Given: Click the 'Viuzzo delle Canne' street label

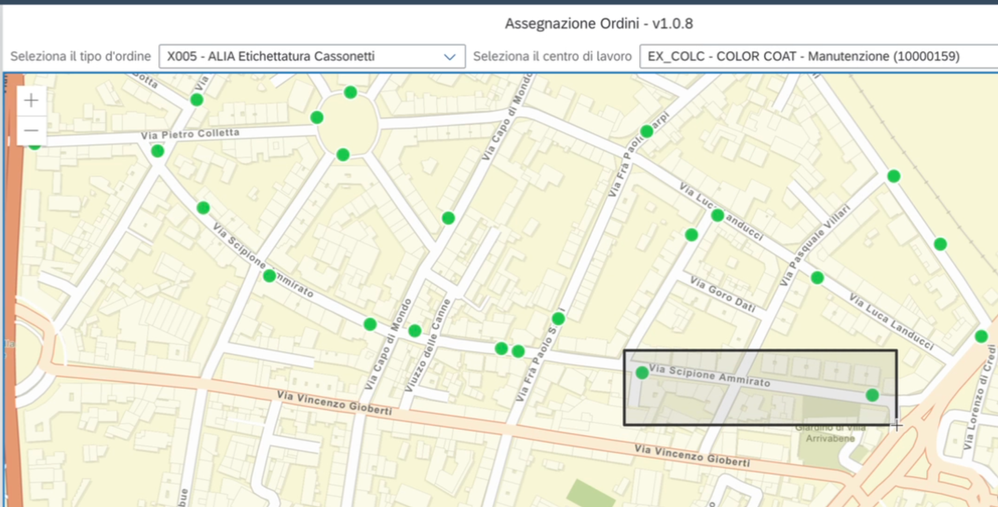Looking at the screenshot, I should coord(427,345).
